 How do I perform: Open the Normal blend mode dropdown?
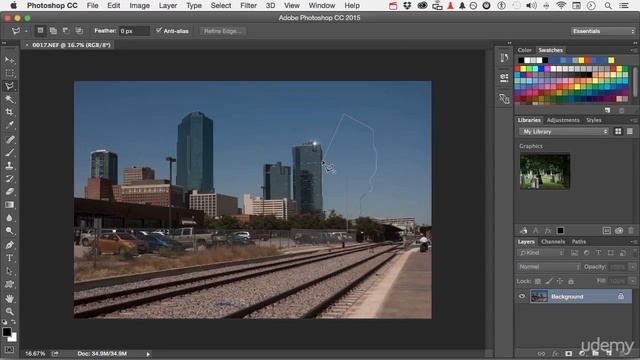coord(549,267)
